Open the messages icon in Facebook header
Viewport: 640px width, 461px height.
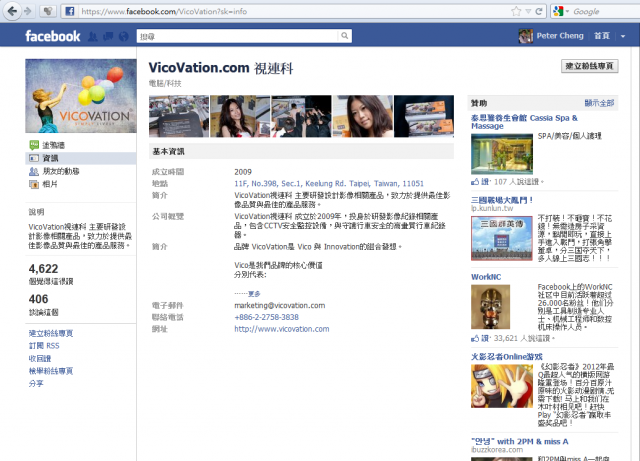click(x=108, y=36)
